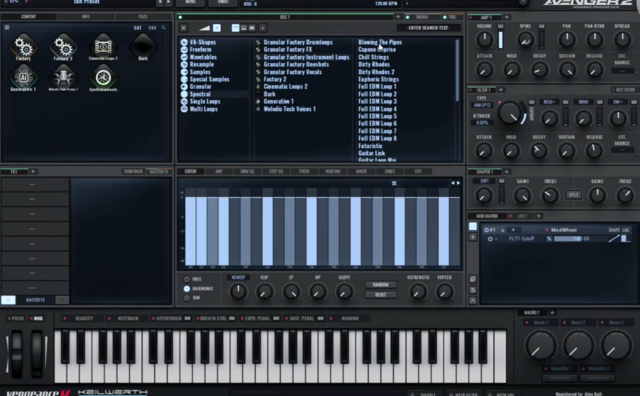640x396 pixels.
Task: Close the oscillator browser with X icon
Action: point(183,28)
